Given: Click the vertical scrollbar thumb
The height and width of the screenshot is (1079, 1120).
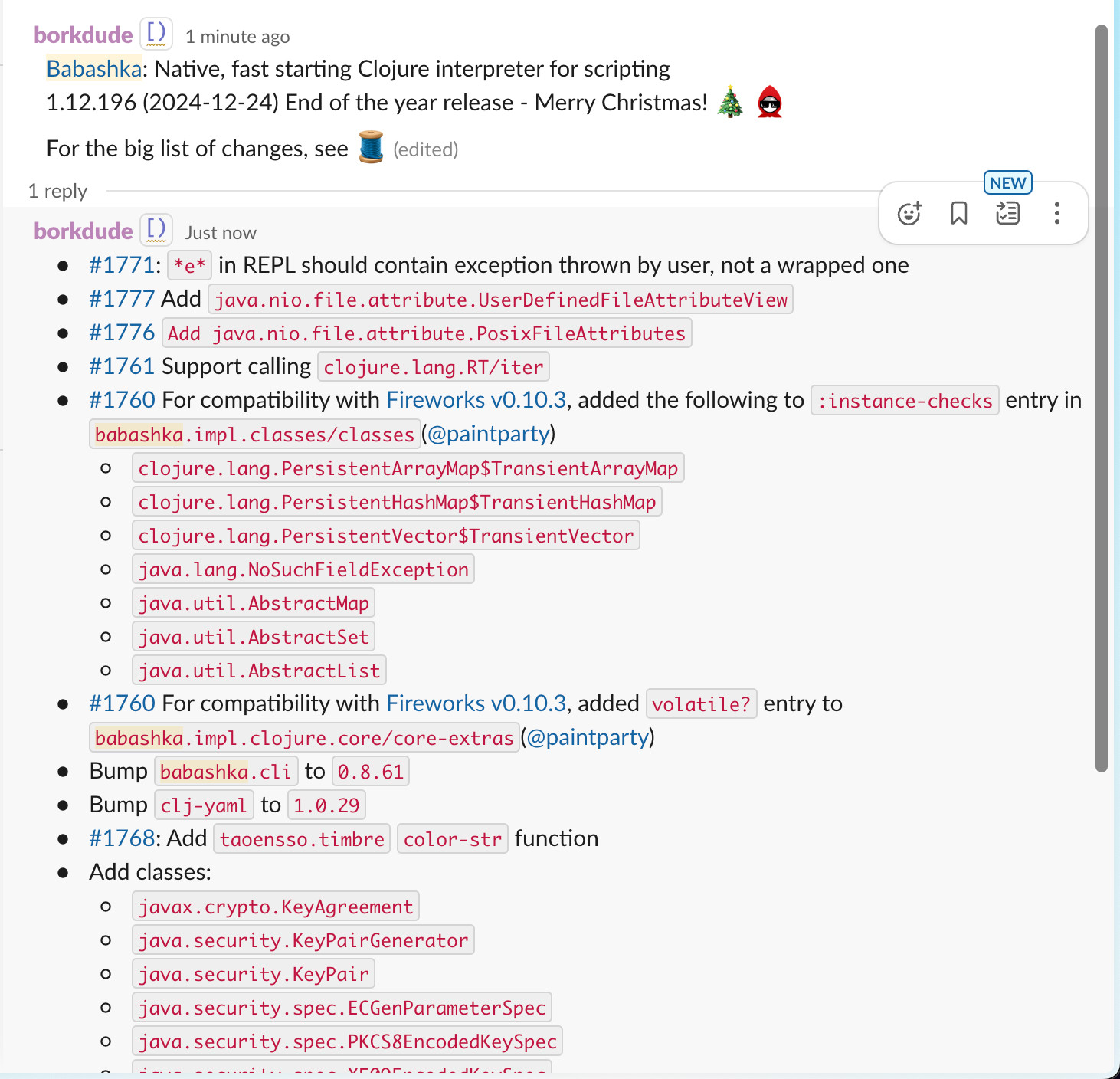Looking at the screenshot, I should [x=1102, y=398].
